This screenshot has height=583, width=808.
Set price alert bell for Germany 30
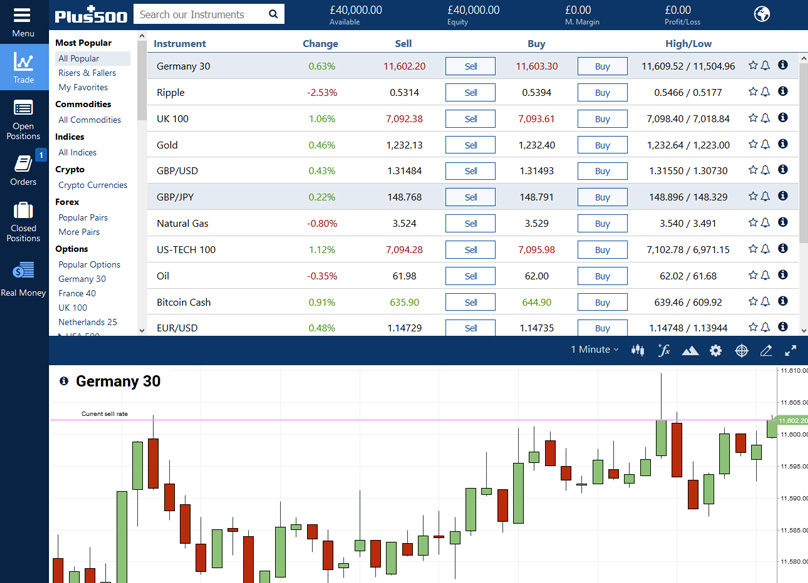[766, 65]
